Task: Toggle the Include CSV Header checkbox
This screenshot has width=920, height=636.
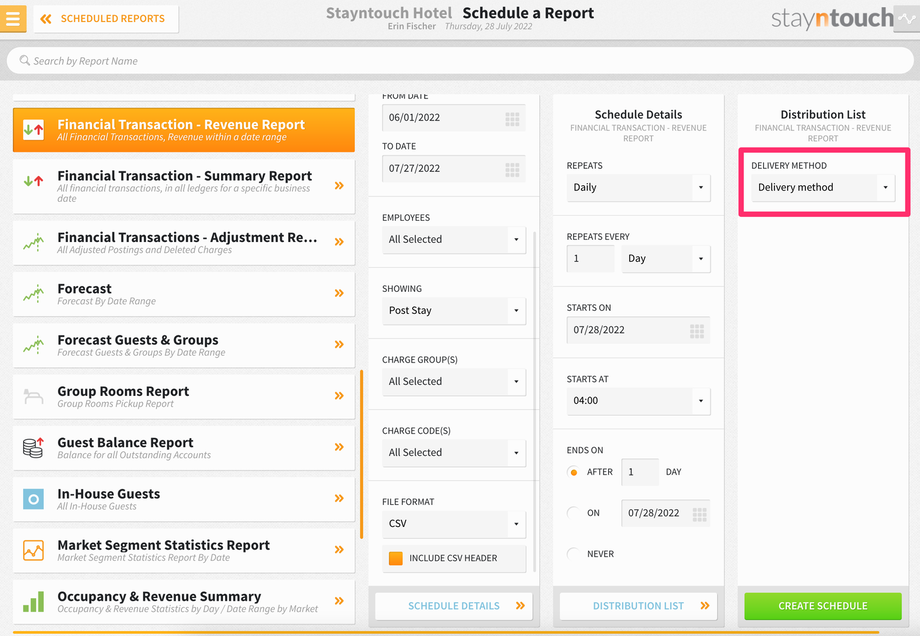Action: [x=396, y=558]
